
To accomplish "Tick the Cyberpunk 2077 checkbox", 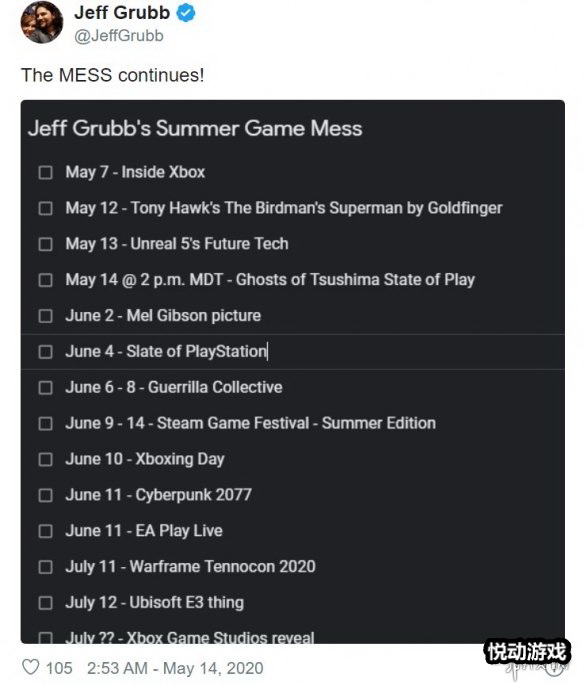I will click(45, 495).
